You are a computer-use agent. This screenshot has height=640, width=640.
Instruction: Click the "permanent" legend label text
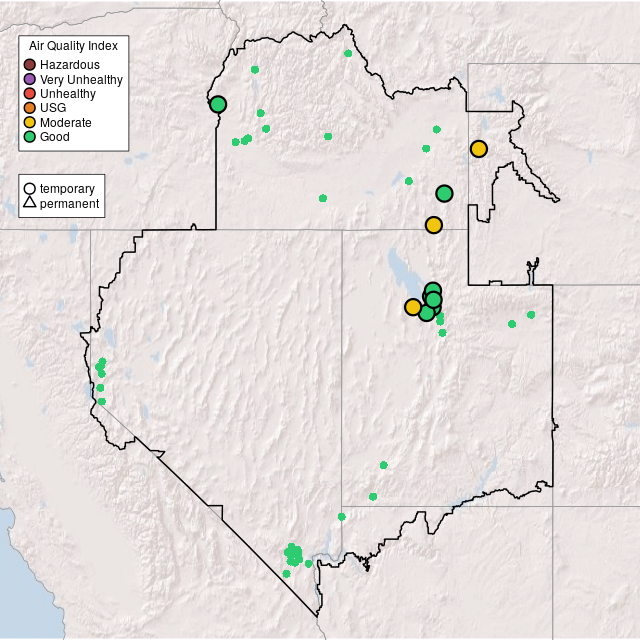click(x=69, y=204)
